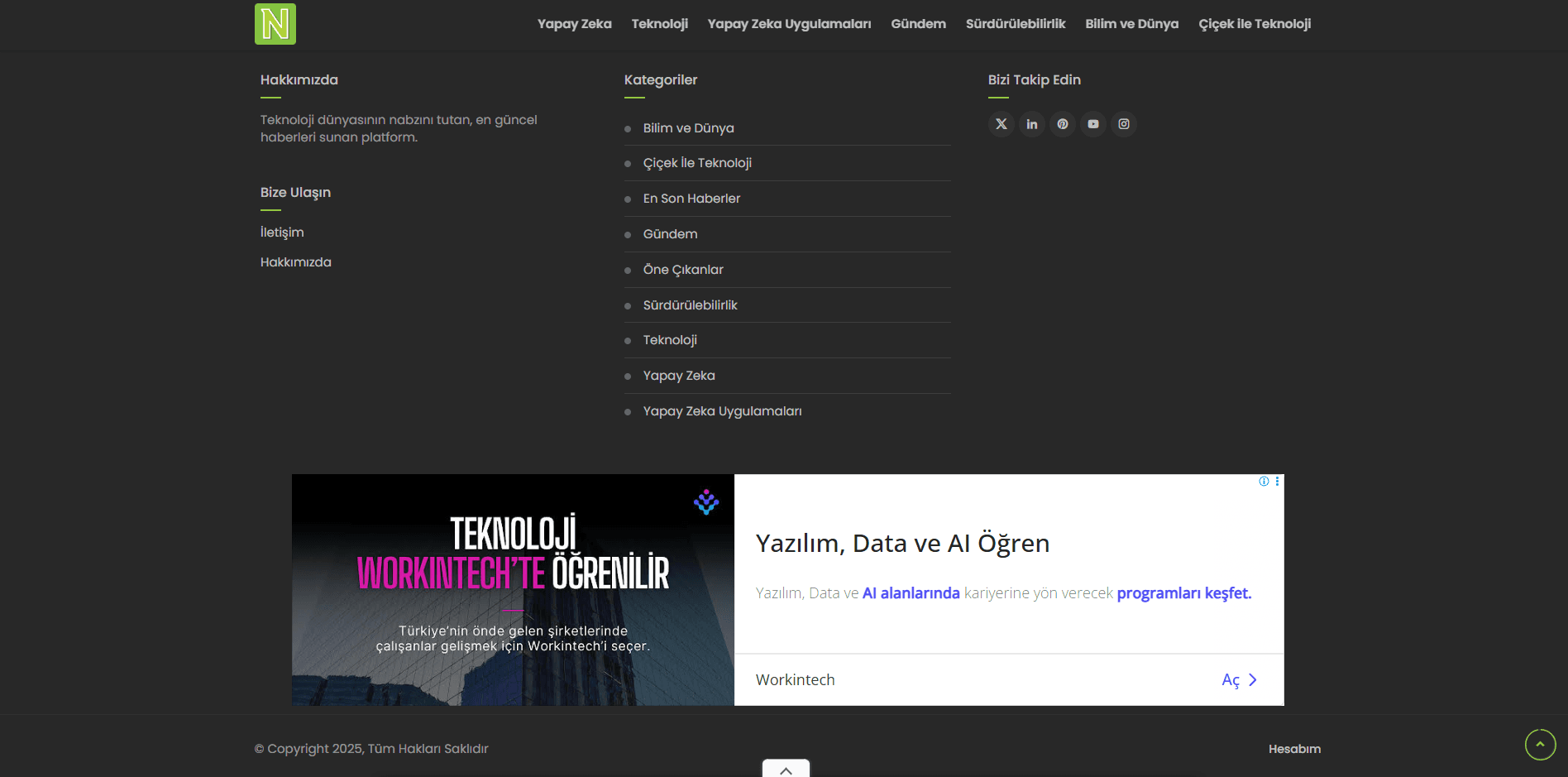Viewport: 1568px width, 777px height.
Task: Click the Copyright 2025 footer text
Action: point(371,749)
